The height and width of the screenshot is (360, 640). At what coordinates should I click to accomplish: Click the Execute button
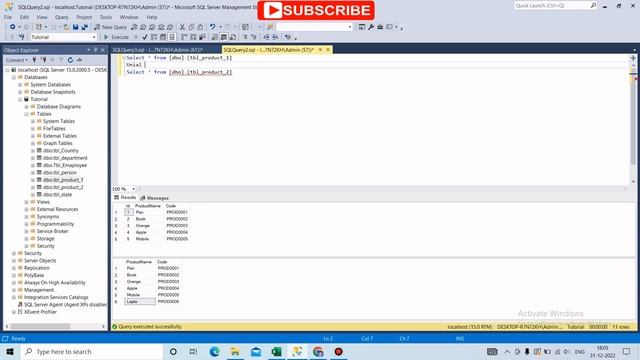point(116,37)
